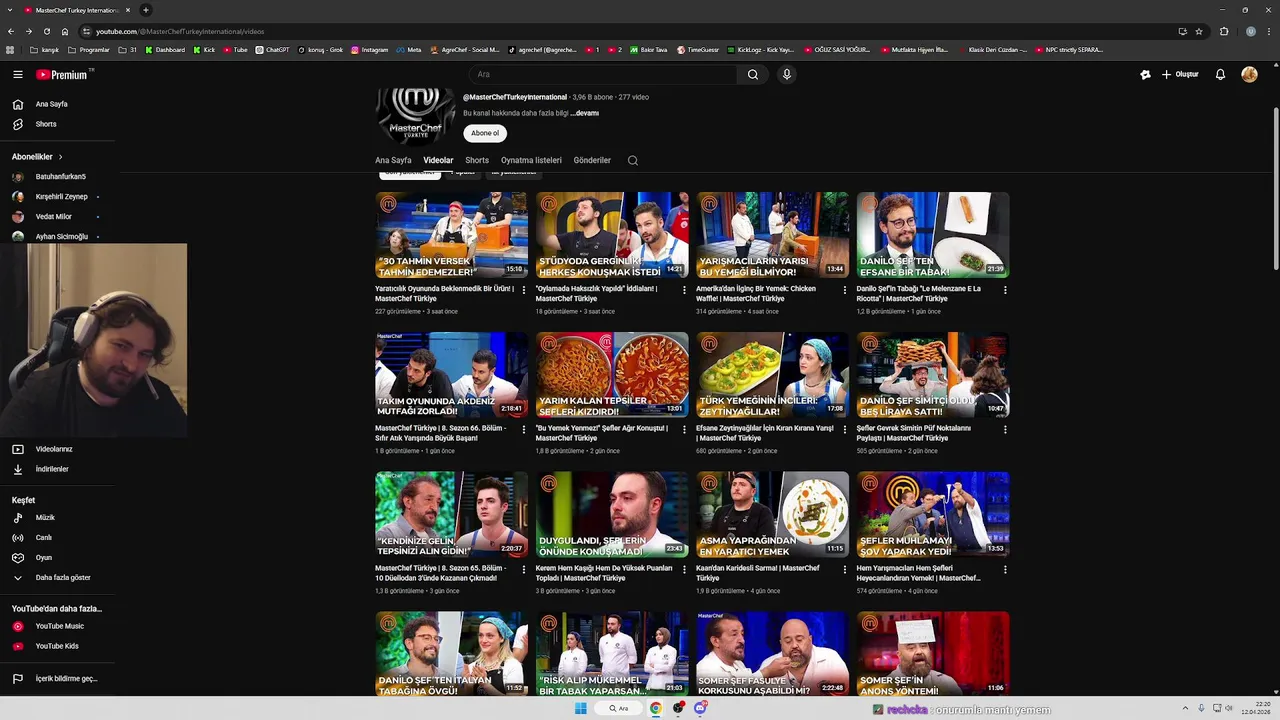This screenshot has width=1280, height=720.
Task: Open options menu for "Bu Yemek Yenmez" video
Action: [684, 430]
